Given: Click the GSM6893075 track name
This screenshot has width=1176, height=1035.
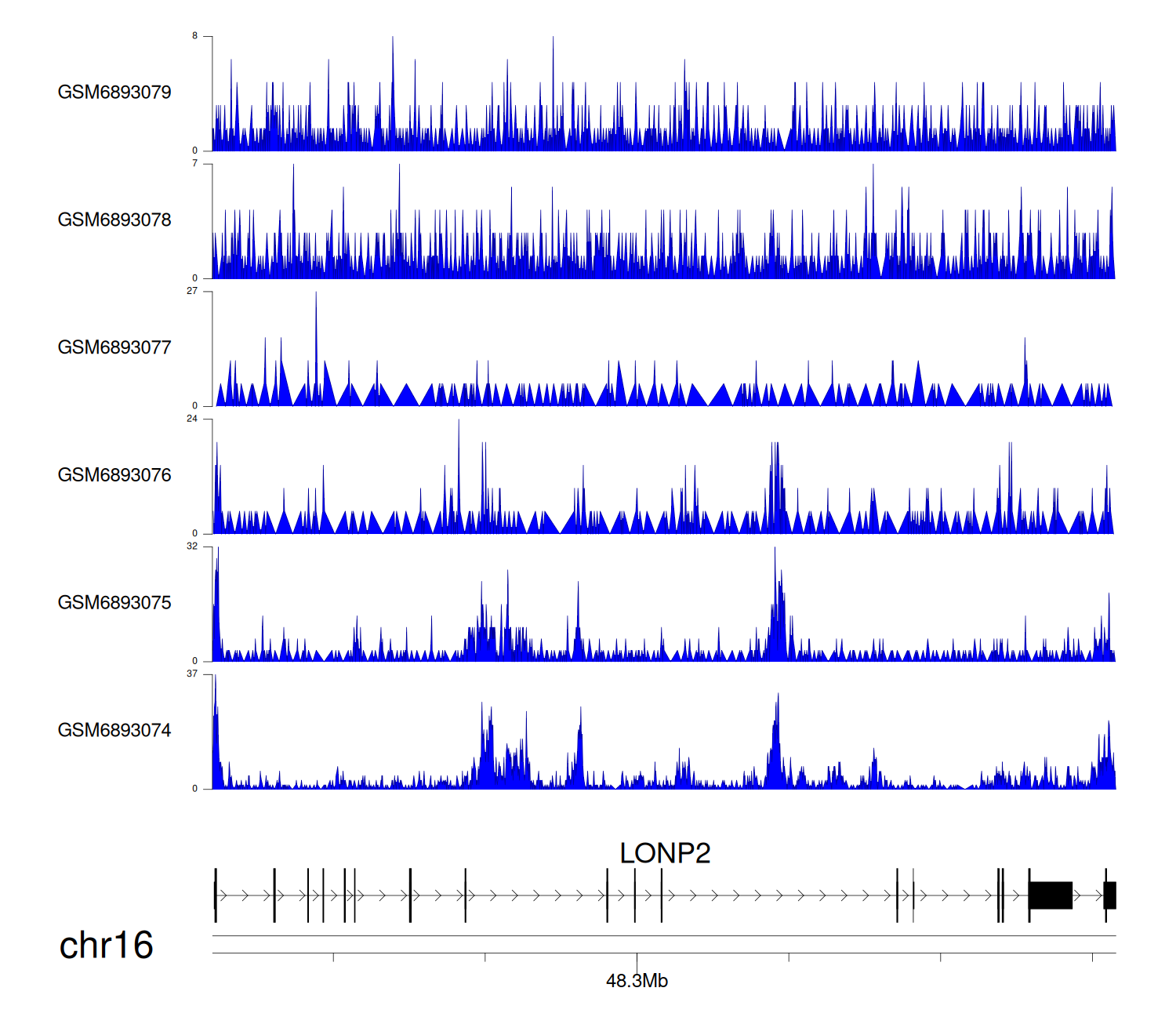Looking at the screenshot, I should (114, 603).
